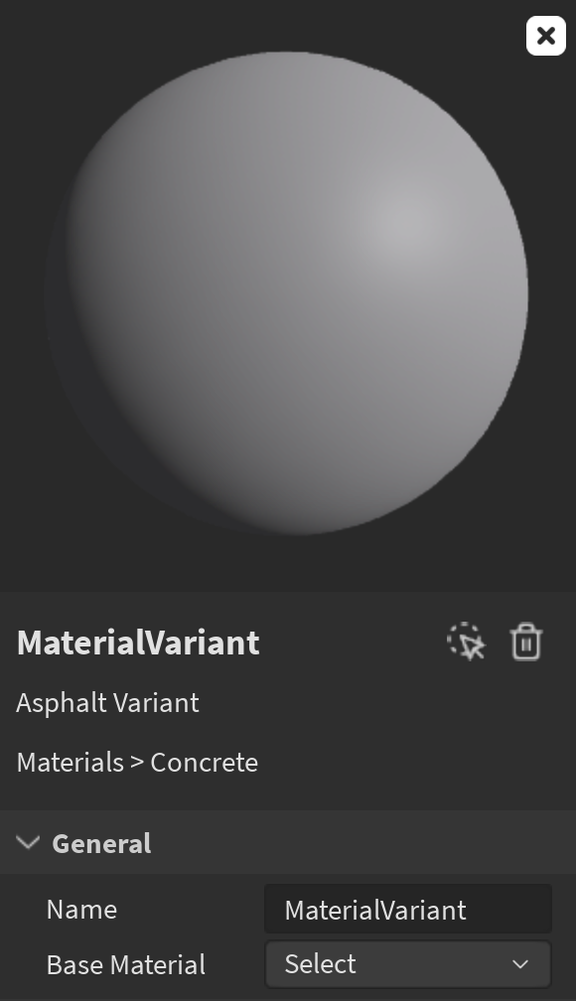
Task: Click the Name property label
Action: coord(82,910)
